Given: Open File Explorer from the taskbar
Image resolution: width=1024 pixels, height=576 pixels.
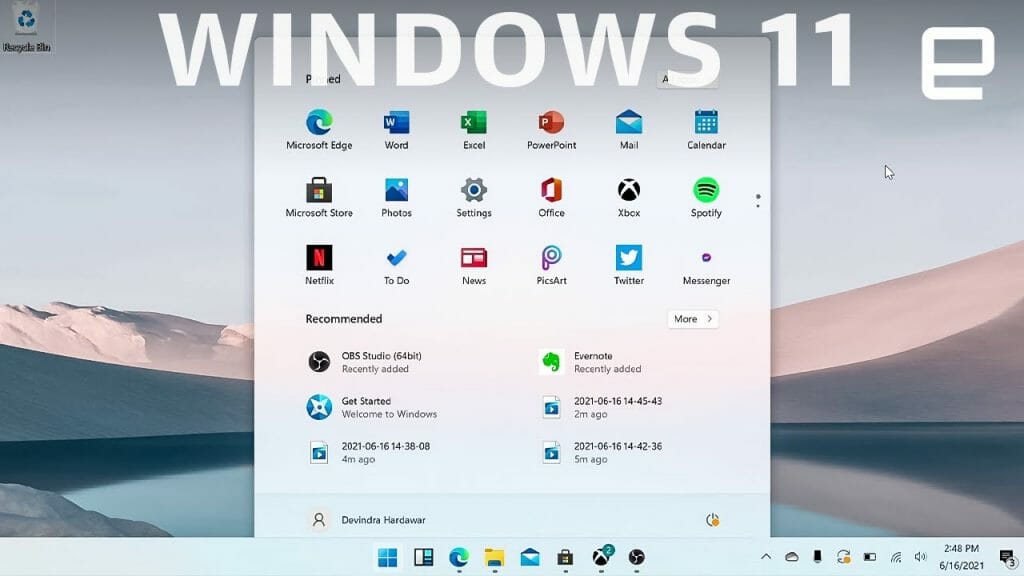Looking at the screenshot, I should tap(494, 557).
